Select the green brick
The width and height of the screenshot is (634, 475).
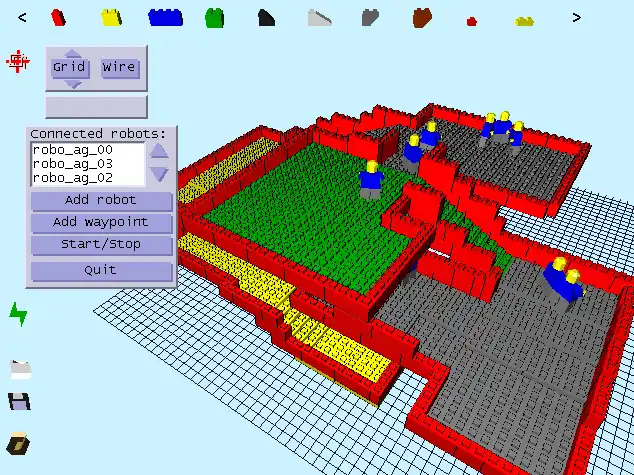(x=214, y=18)
